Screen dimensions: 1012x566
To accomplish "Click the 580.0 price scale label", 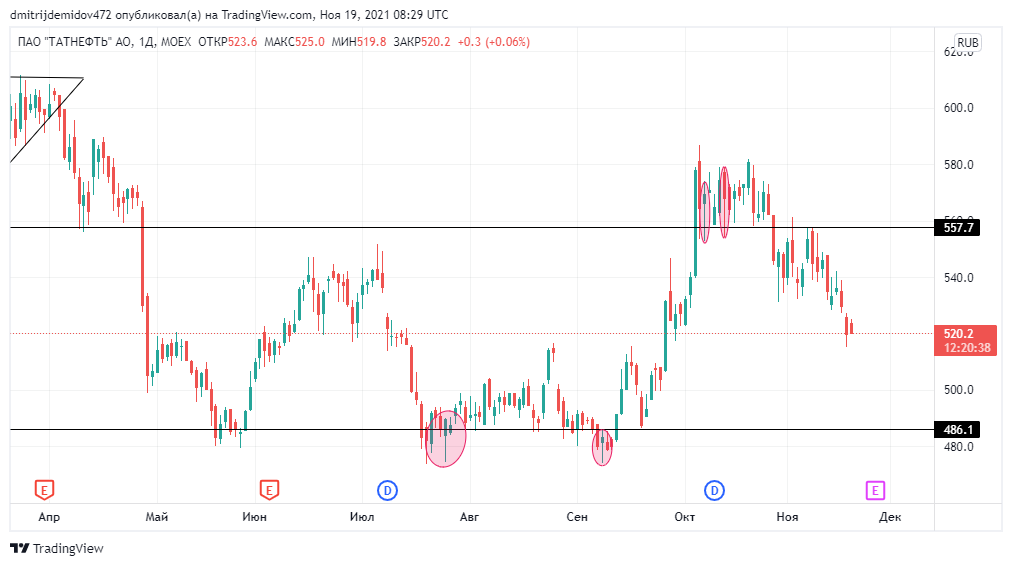I will click(x=958, y=165).
